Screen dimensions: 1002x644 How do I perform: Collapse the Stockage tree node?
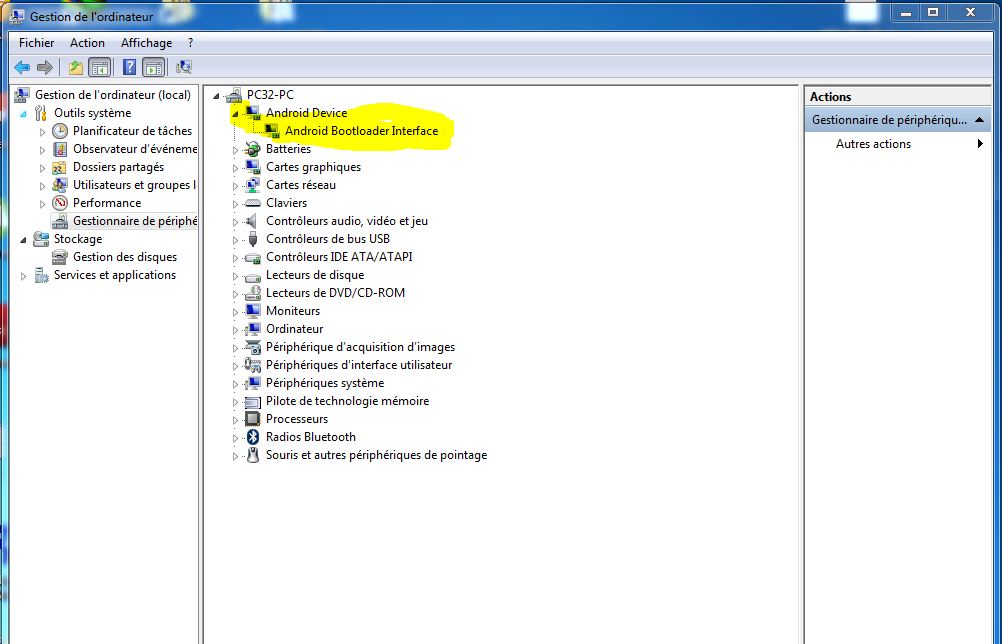coord(24,240)
